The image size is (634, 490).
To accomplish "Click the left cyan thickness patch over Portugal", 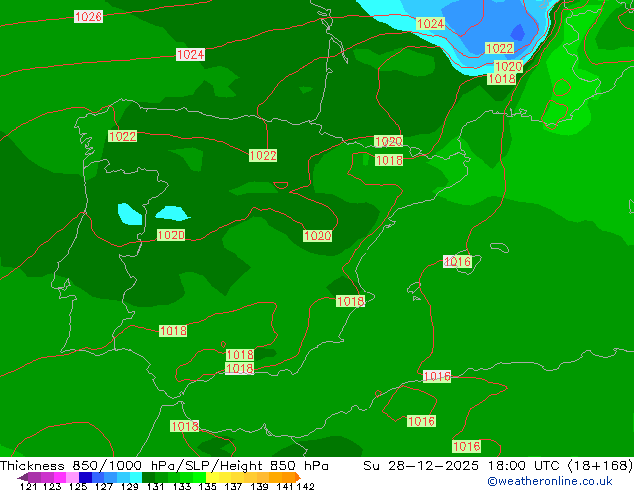I will (129, 214).
